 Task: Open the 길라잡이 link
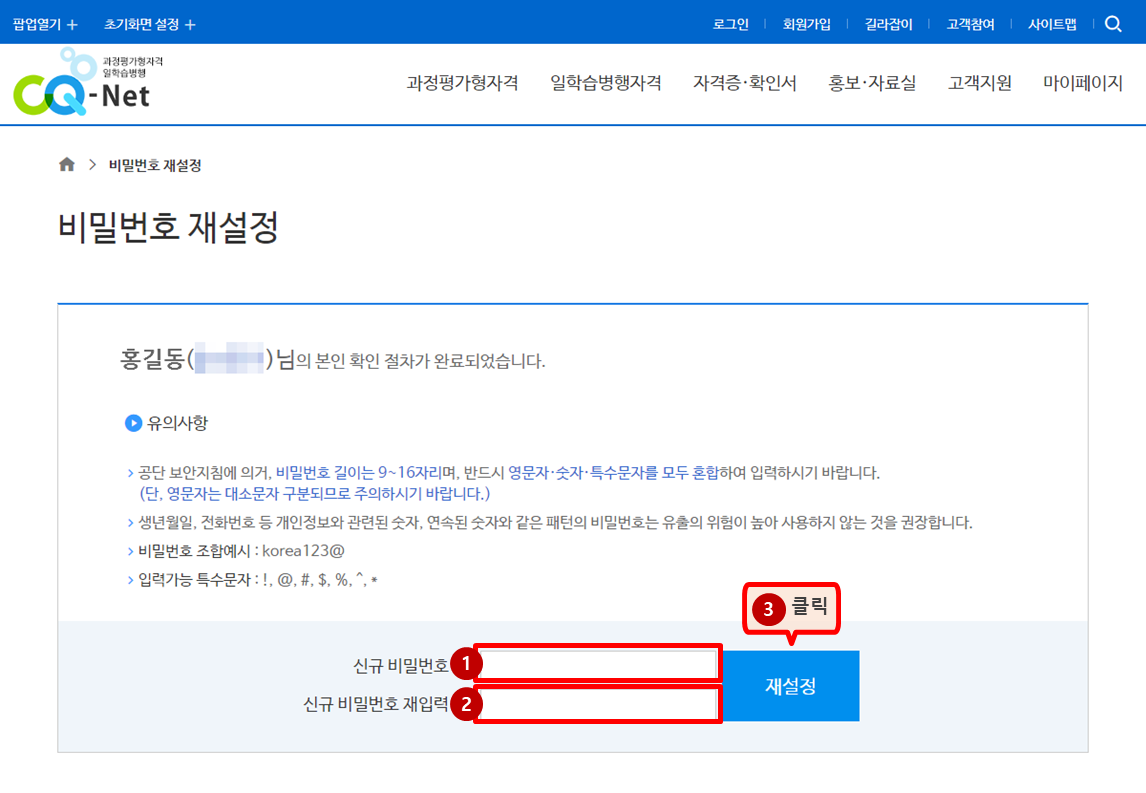click(889, 24)
